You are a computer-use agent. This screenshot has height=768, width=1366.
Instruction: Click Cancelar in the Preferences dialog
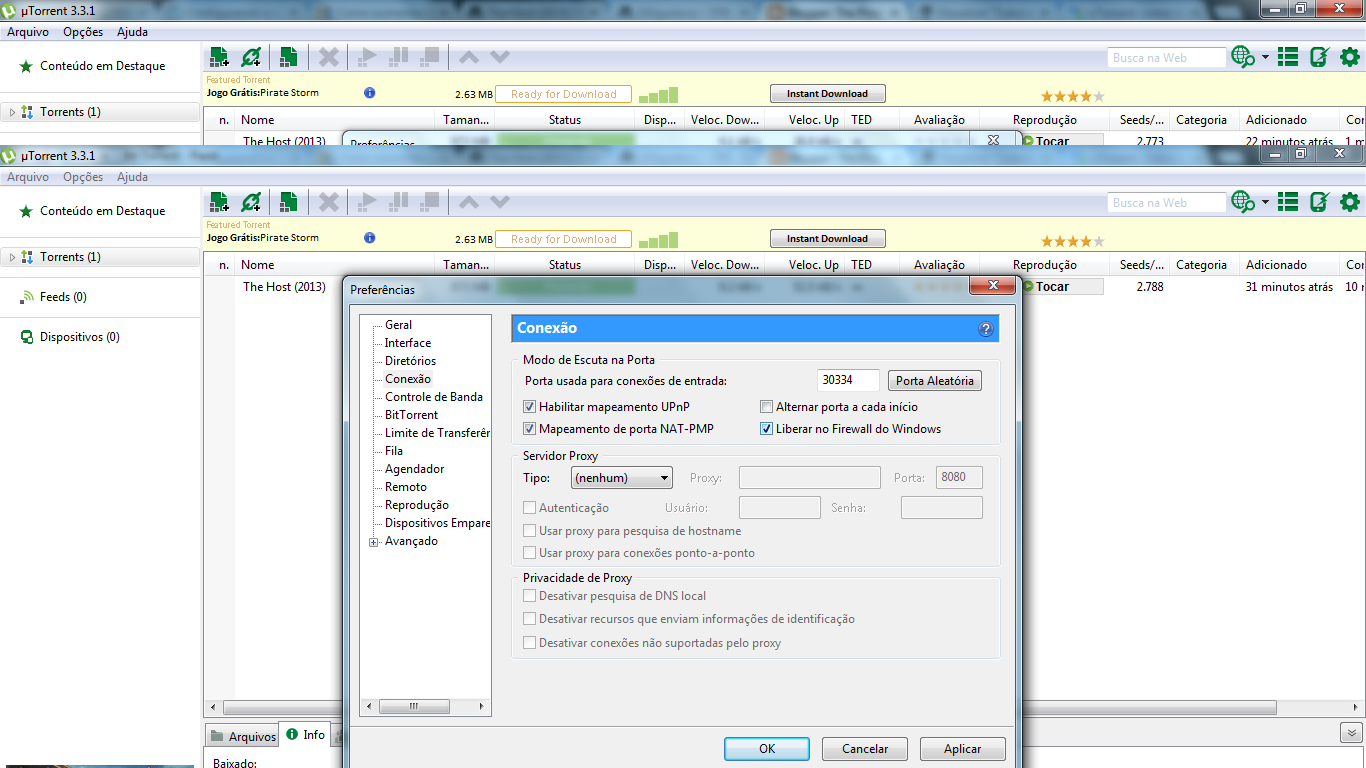865,748
